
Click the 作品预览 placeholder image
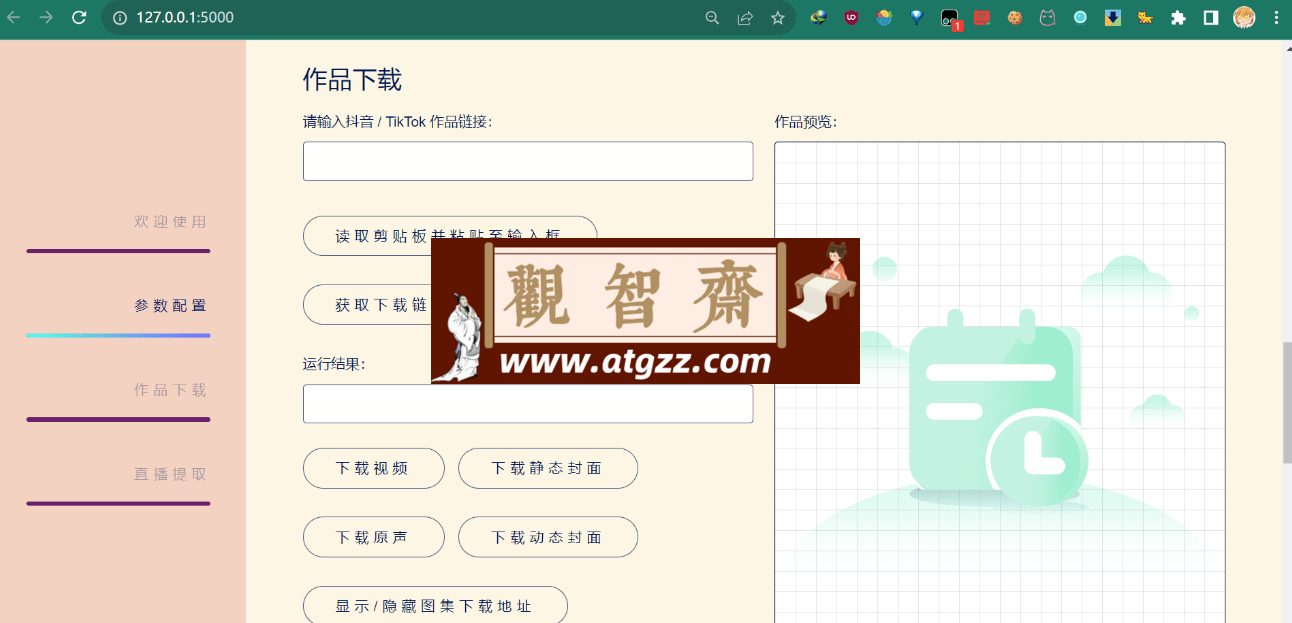(x=1000, y=382)
